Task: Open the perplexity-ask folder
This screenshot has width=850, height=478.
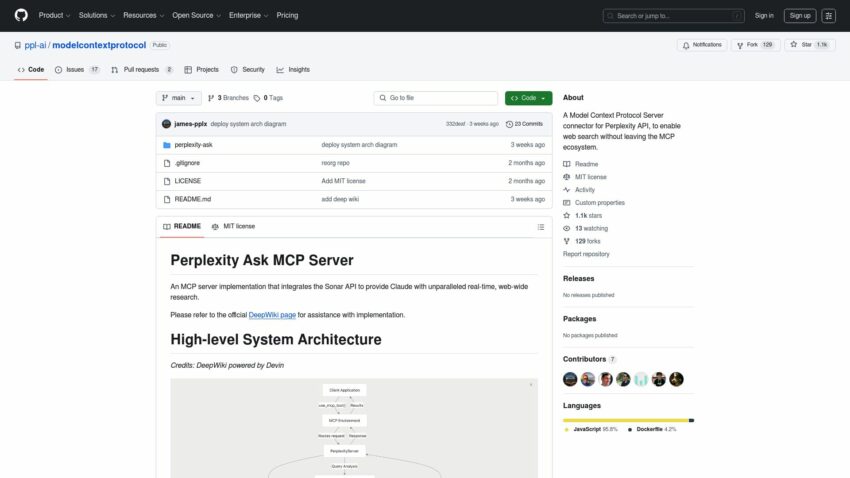Action: pyautogui.click(x=194, y=145)
